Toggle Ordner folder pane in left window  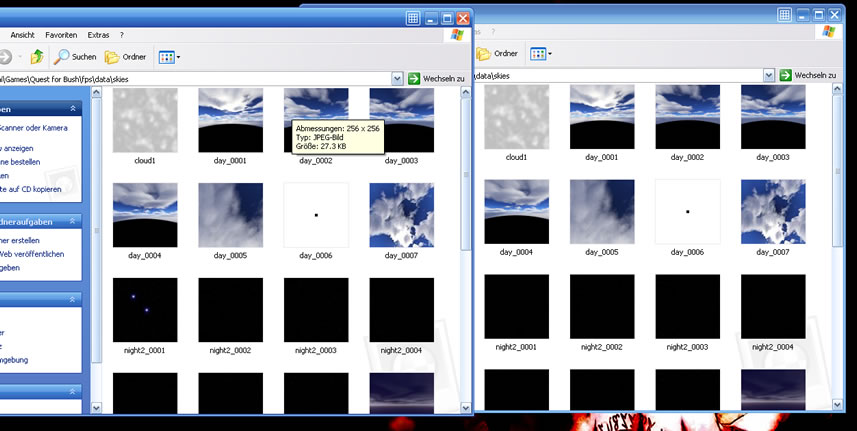(125, 57)
